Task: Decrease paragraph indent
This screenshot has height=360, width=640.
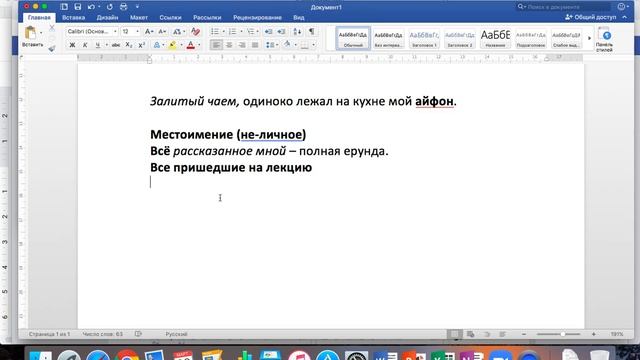Action: (268, 31)
